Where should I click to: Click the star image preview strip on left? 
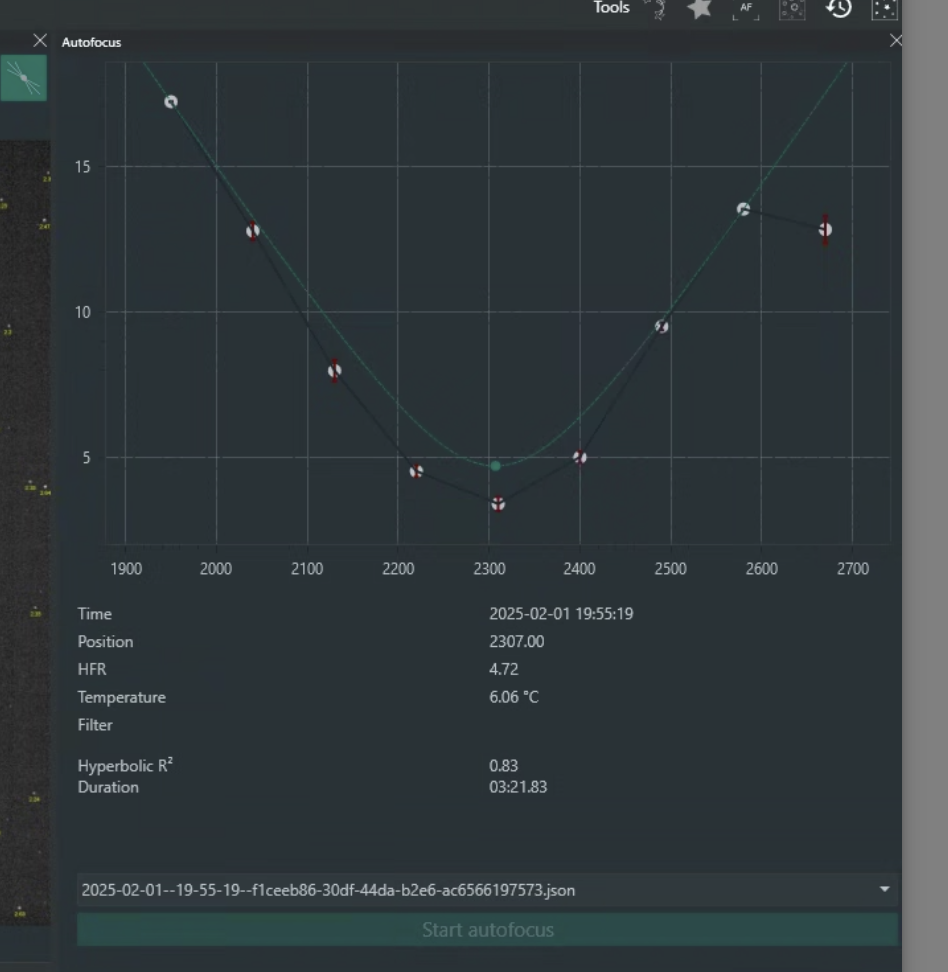click(x=25, y=533)
